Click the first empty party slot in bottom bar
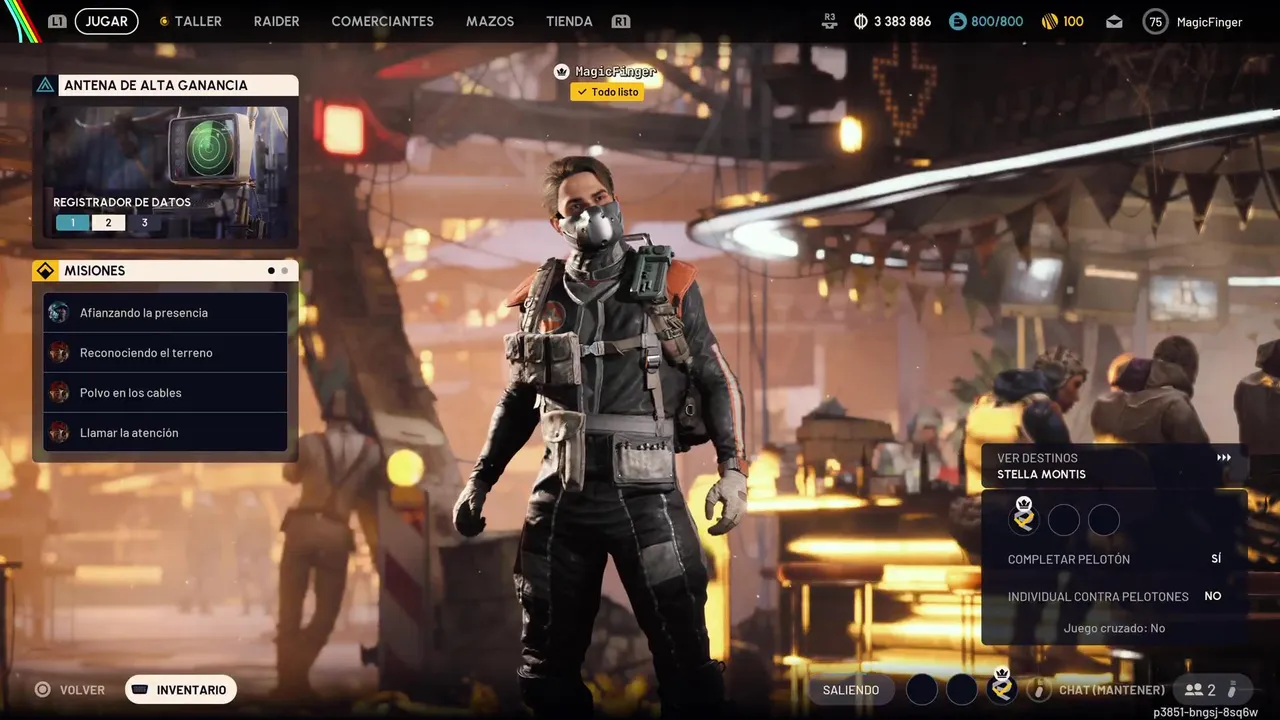1280x720 pixels. click(922, 689)
